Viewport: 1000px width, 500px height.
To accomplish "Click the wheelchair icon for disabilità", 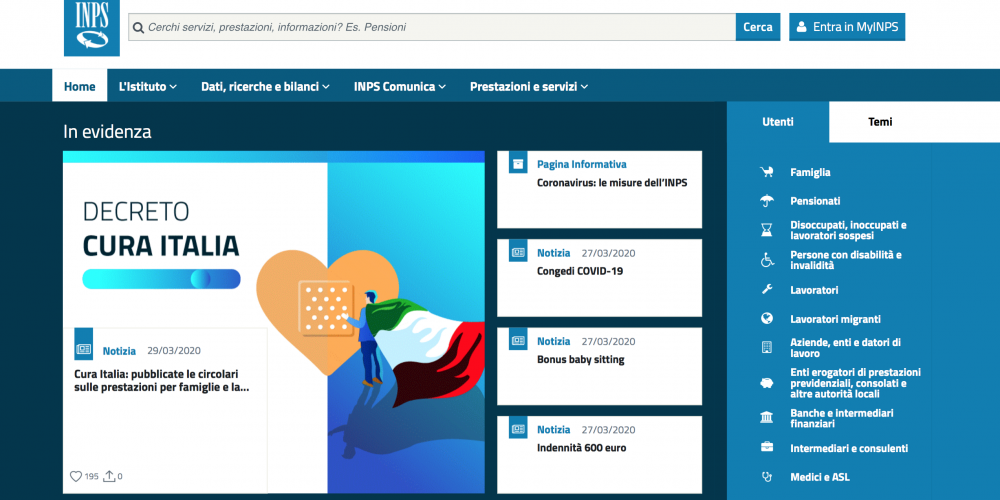I will [767, 260].
